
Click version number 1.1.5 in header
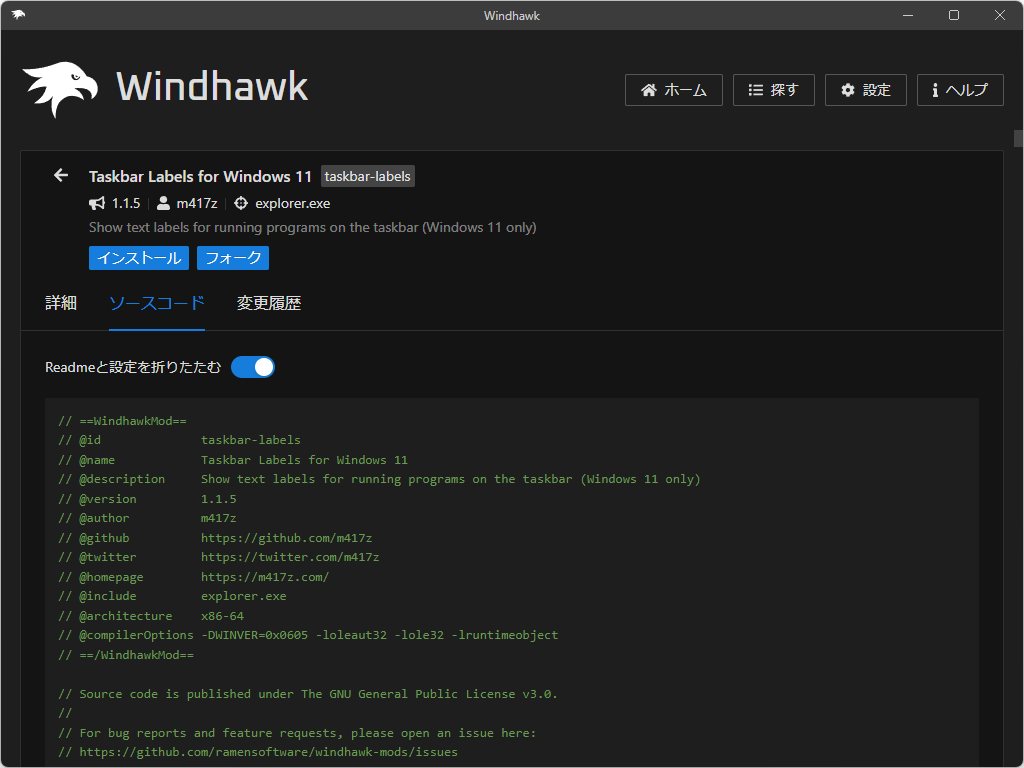tap(126, 204)
